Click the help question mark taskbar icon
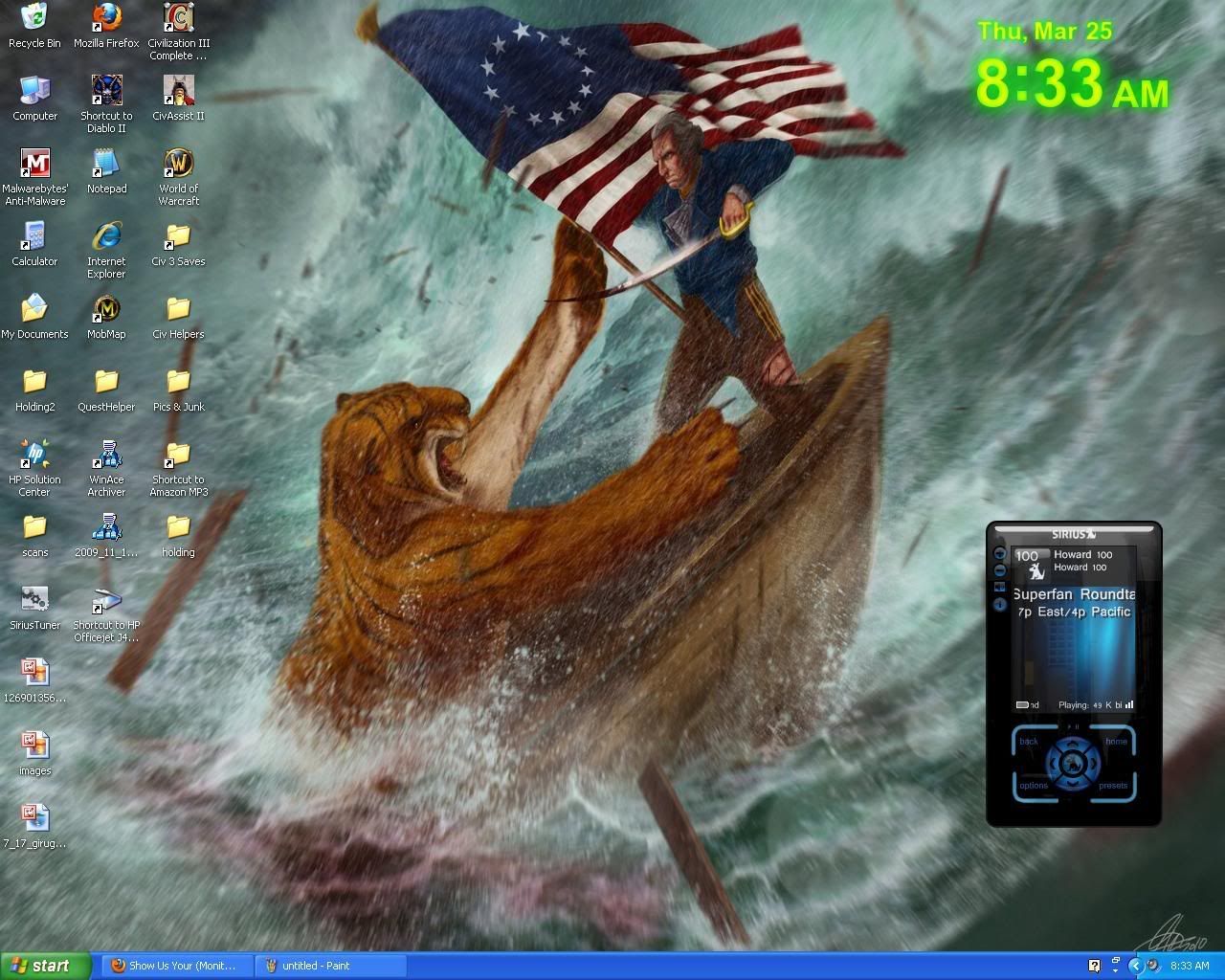 (1095, 966)
